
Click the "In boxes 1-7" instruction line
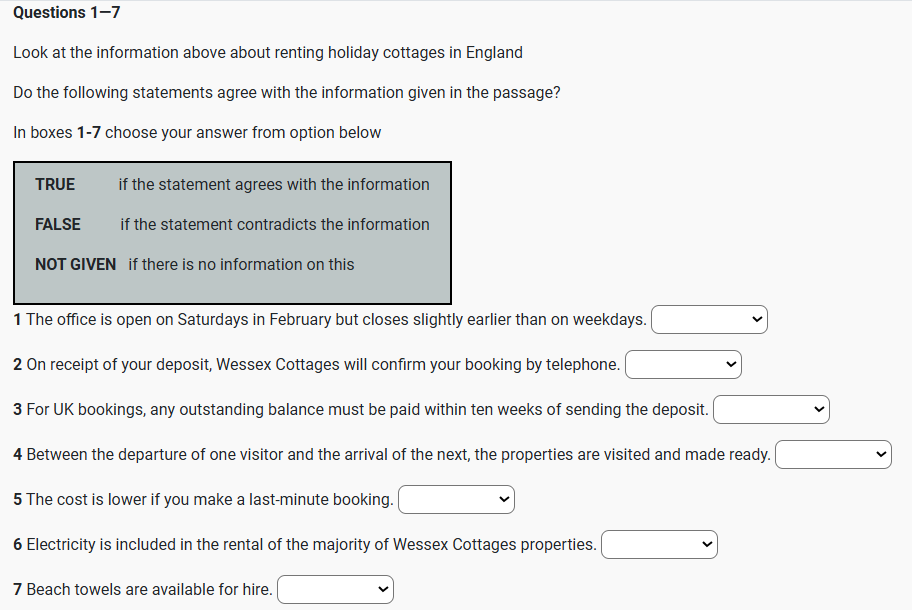[197, 133]
